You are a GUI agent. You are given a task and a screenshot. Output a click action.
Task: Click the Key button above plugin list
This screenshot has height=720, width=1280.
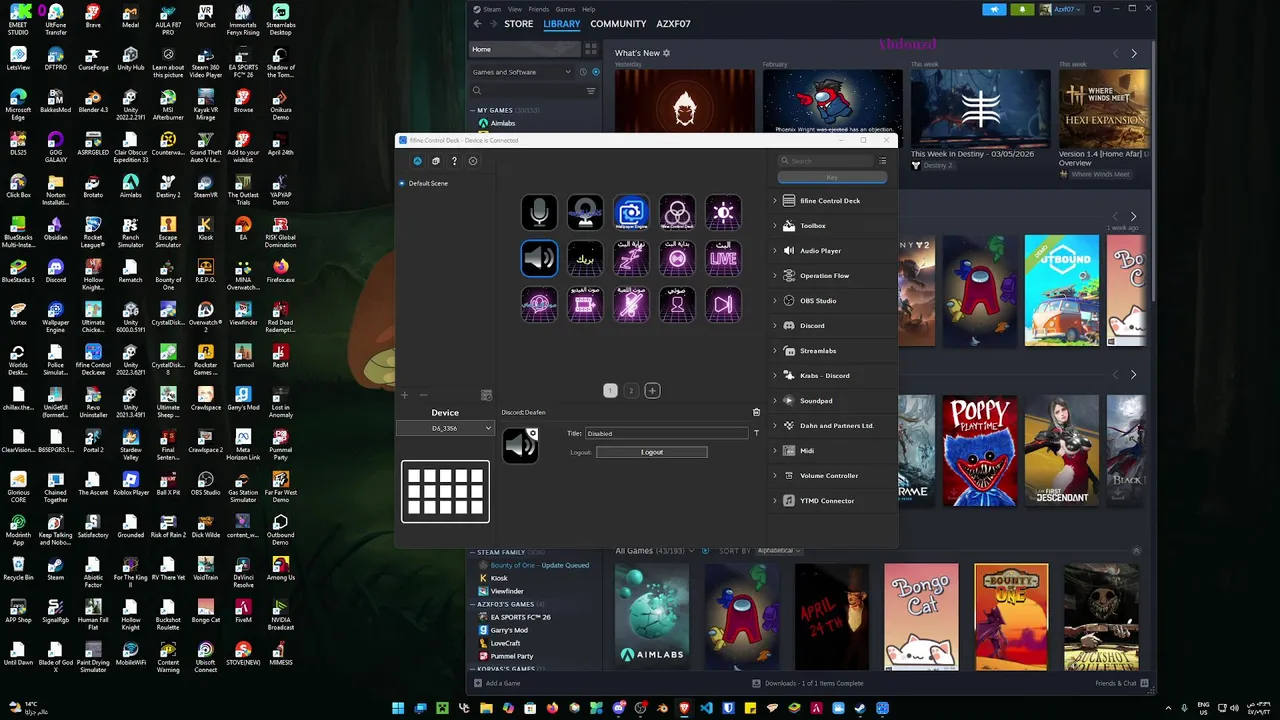point(832,177)
